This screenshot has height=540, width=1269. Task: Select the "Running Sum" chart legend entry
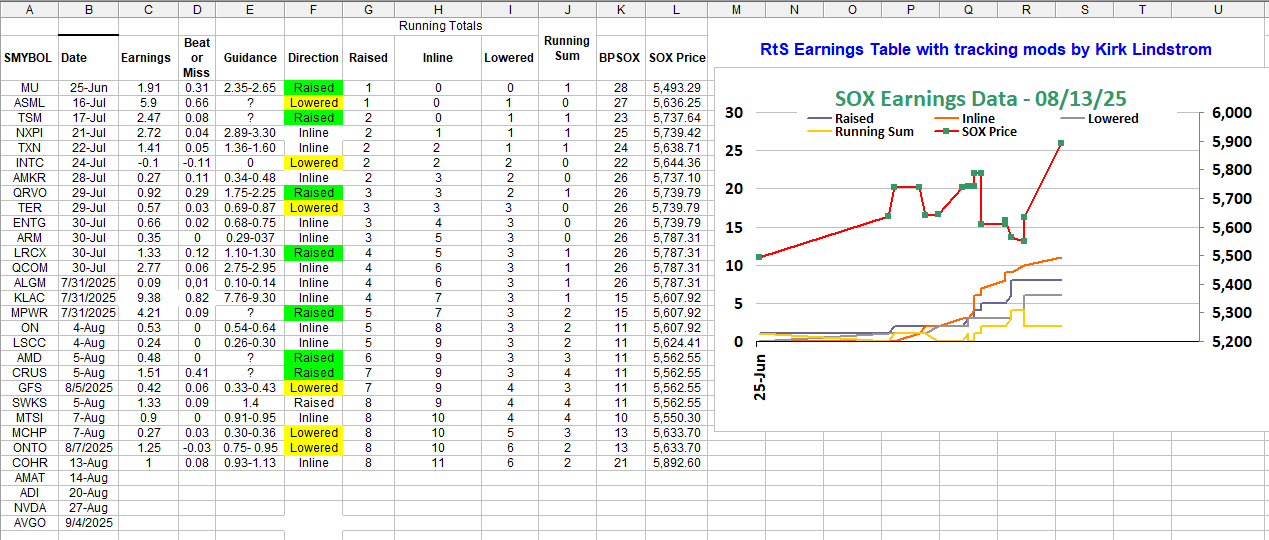872,131
